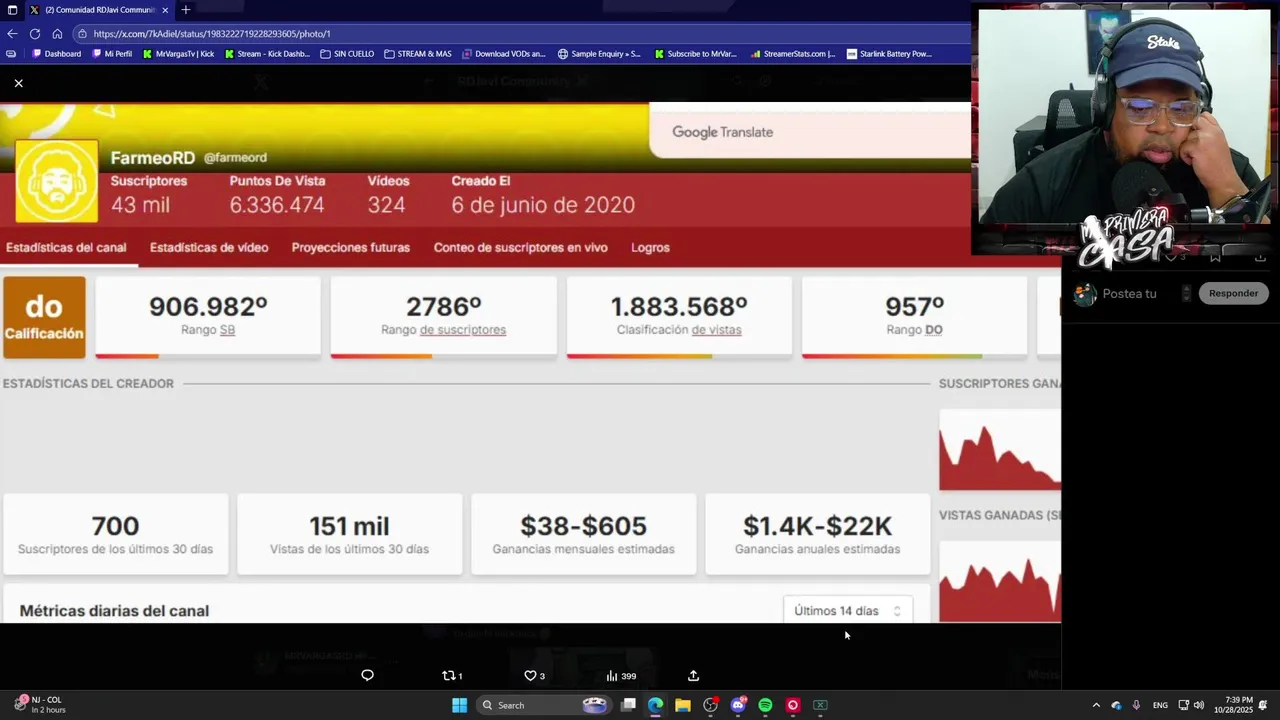
Task: Select Conteo de suscriptores en vivo tab
Action: tap(520, 247)
